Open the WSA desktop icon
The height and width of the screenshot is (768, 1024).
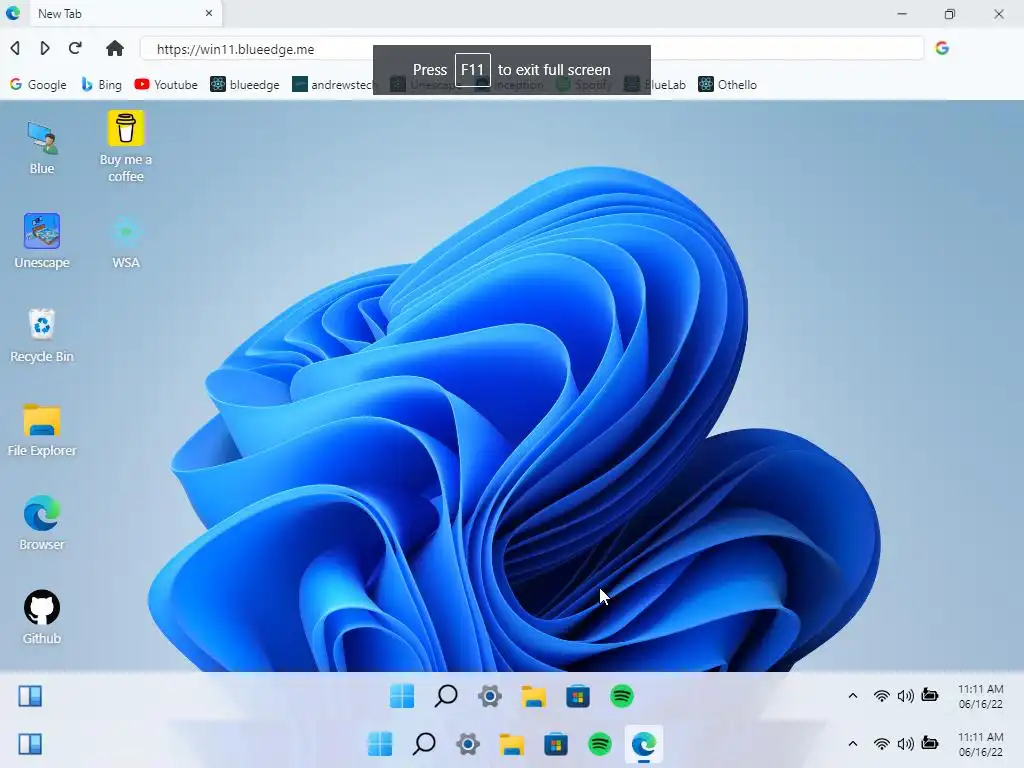coord(125,241)
